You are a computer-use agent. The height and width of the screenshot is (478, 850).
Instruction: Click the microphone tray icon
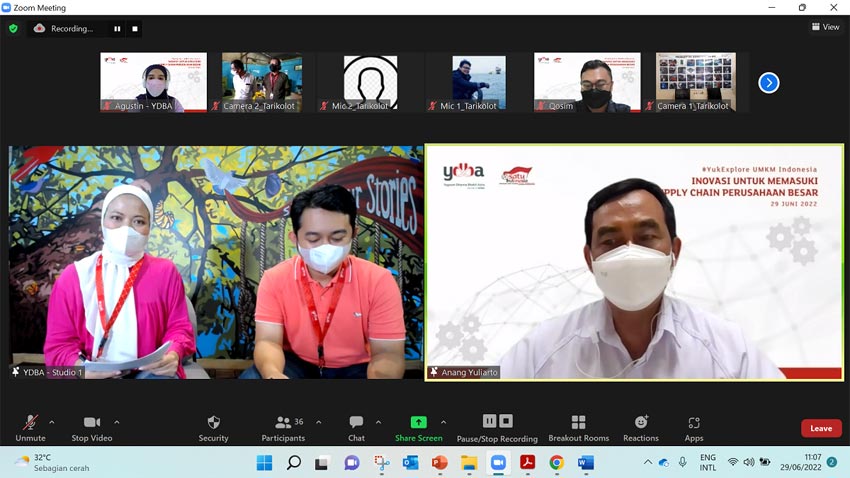pos(683,462)
